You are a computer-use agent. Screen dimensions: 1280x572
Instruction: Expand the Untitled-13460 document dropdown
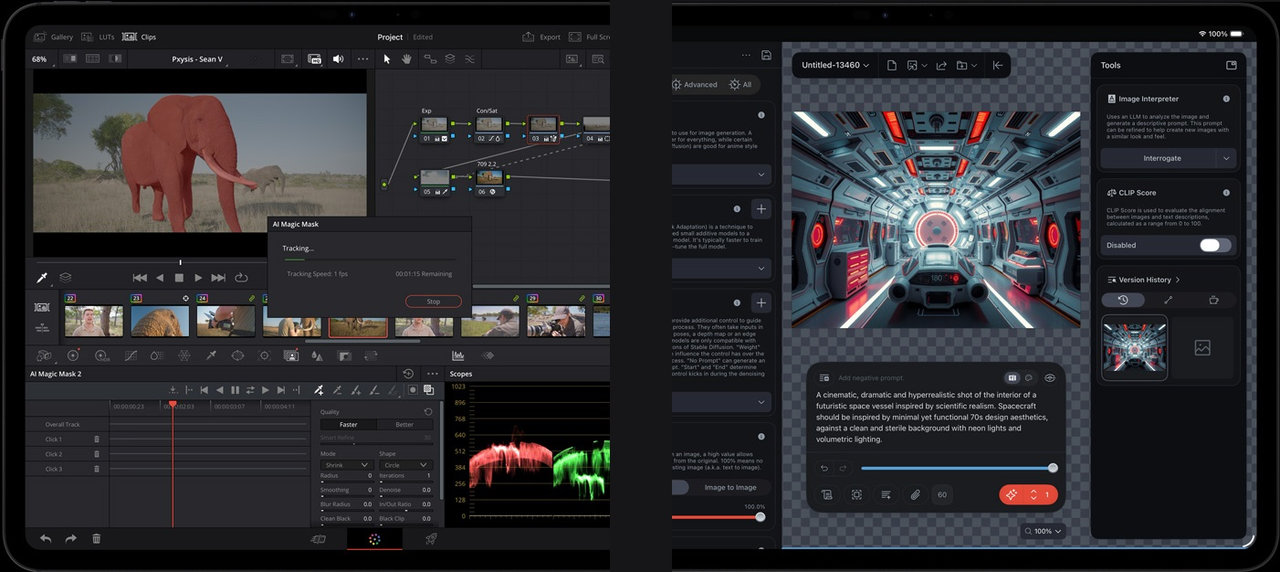tap(835, 65)
